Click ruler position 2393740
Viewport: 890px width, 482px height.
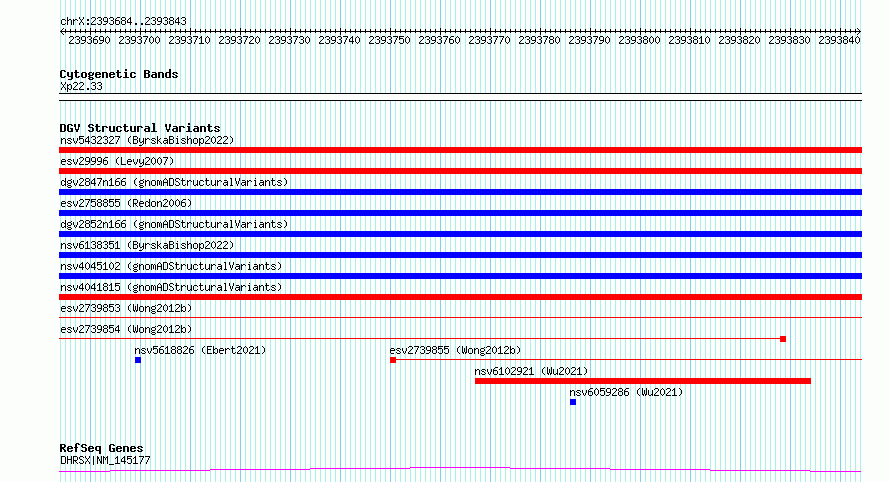[339, 40]
